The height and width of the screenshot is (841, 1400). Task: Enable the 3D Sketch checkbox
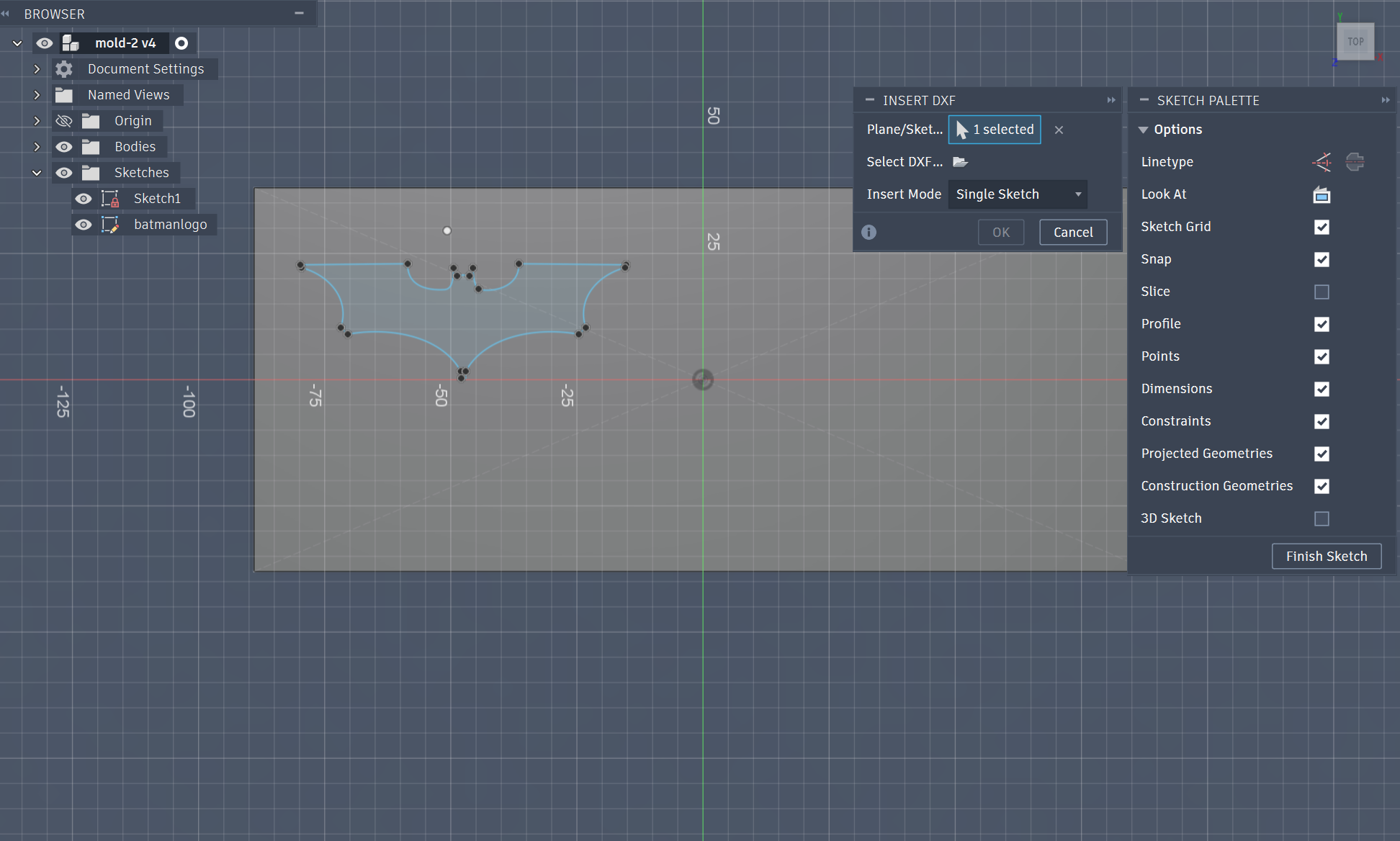coord(1322,518)
